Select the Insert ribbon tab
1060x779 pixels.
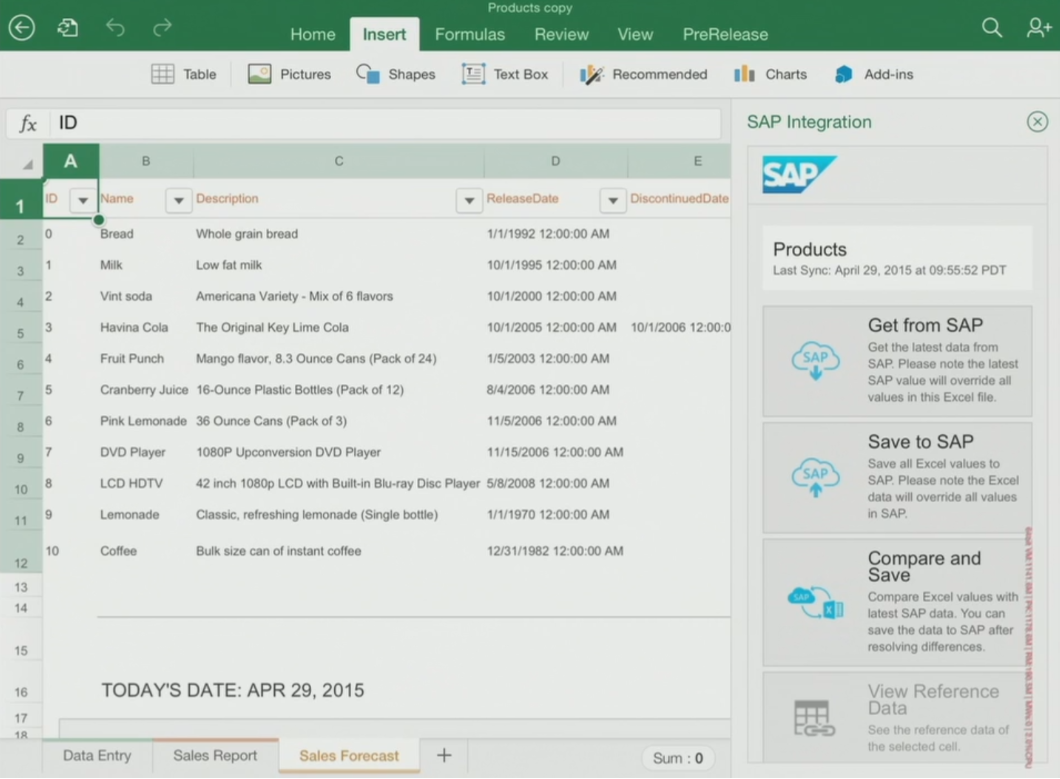(x=385, y=34)
